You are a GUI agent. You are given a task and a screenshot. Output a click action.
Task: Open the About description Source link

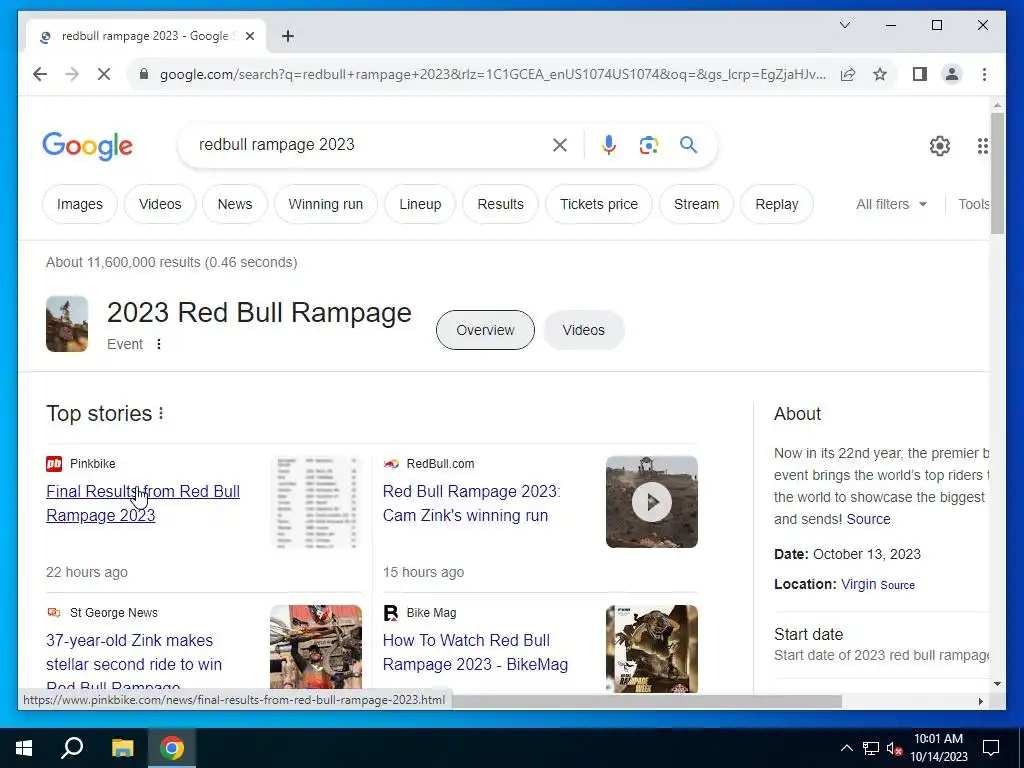coord(869,519)
